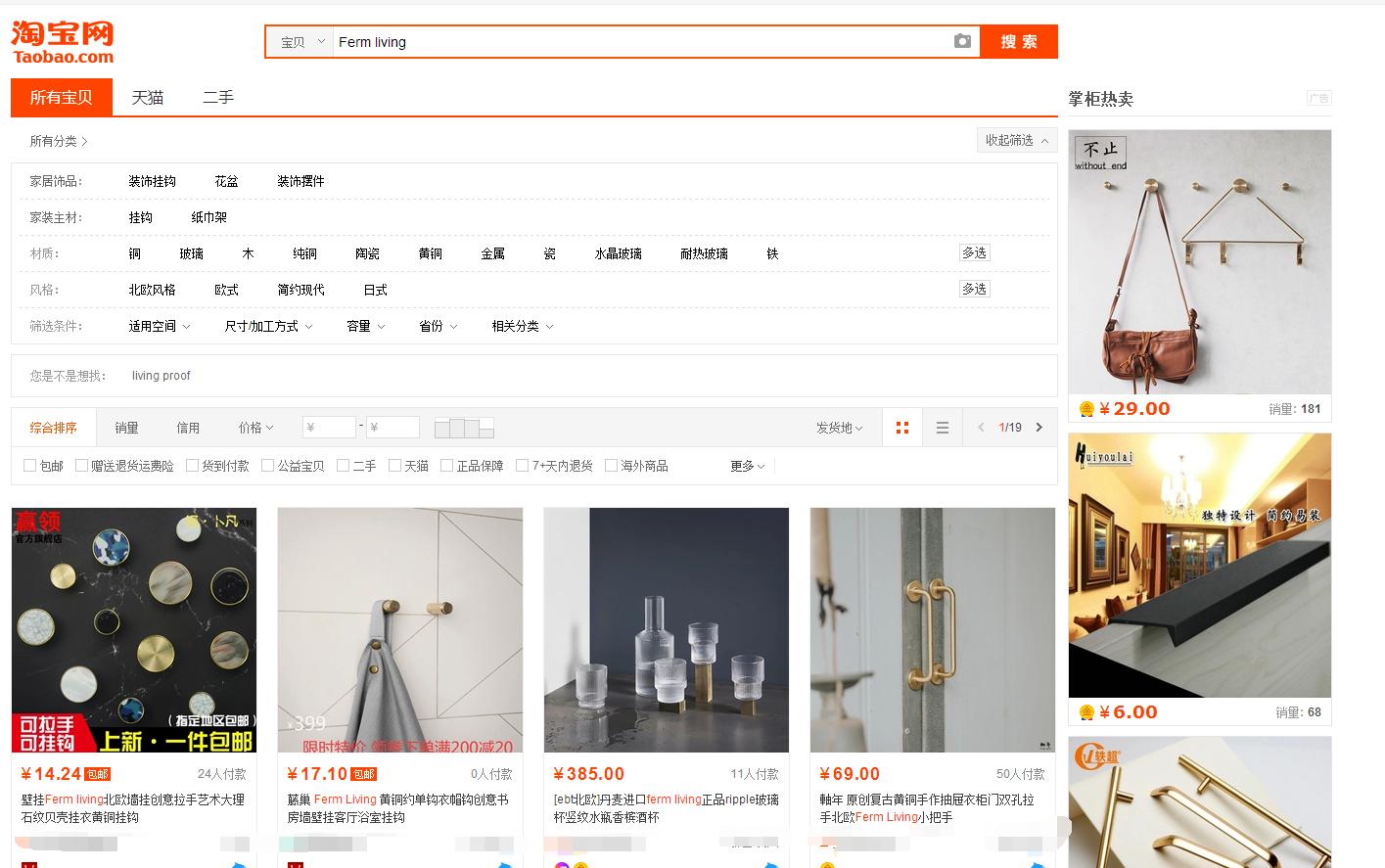Open the 省份 province dropdown
1385x868 pixels.
(x=437, y=326)
